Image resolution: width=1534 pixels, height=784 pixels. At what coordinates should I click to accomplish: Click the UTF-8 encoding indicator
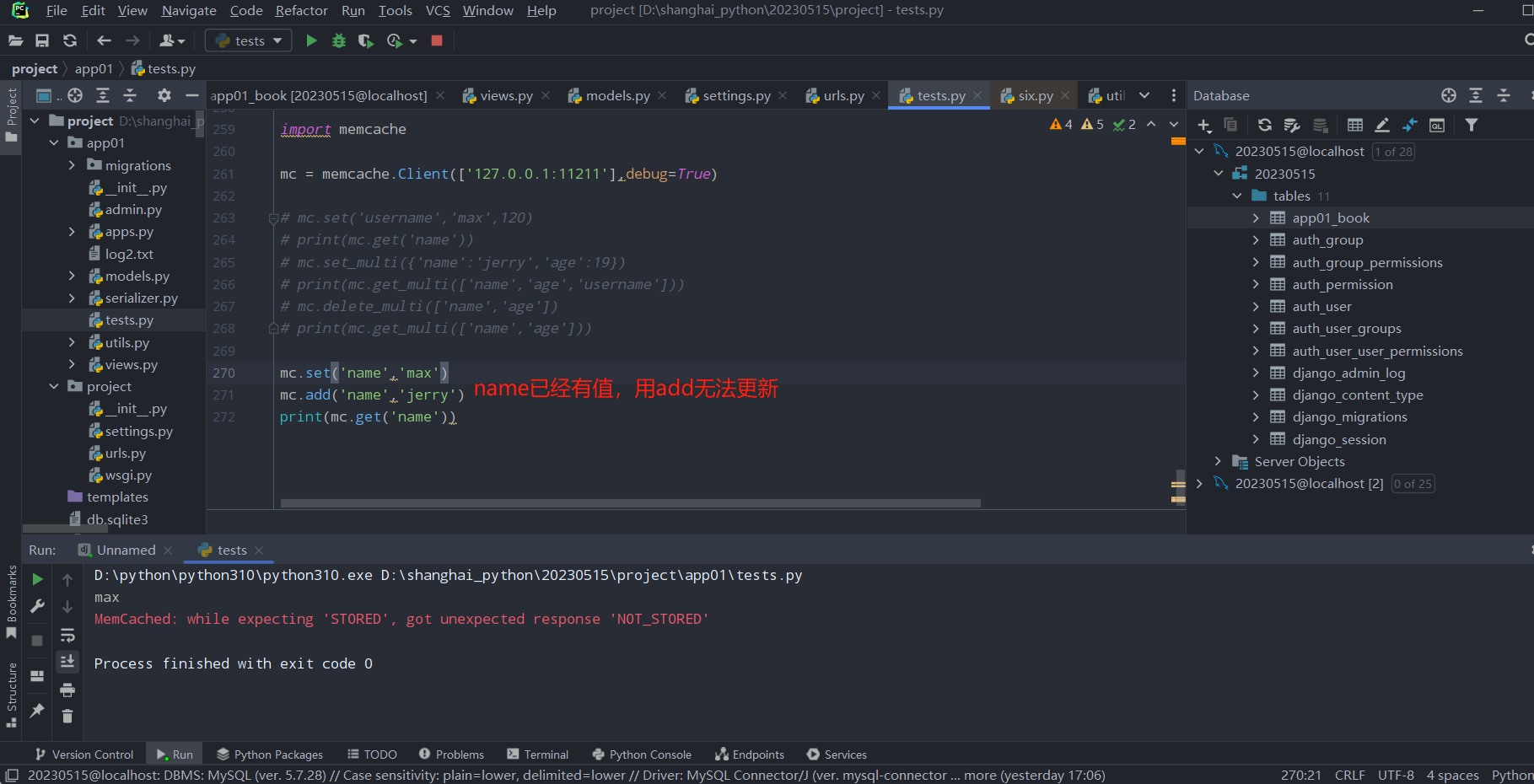click(1396, 775)
